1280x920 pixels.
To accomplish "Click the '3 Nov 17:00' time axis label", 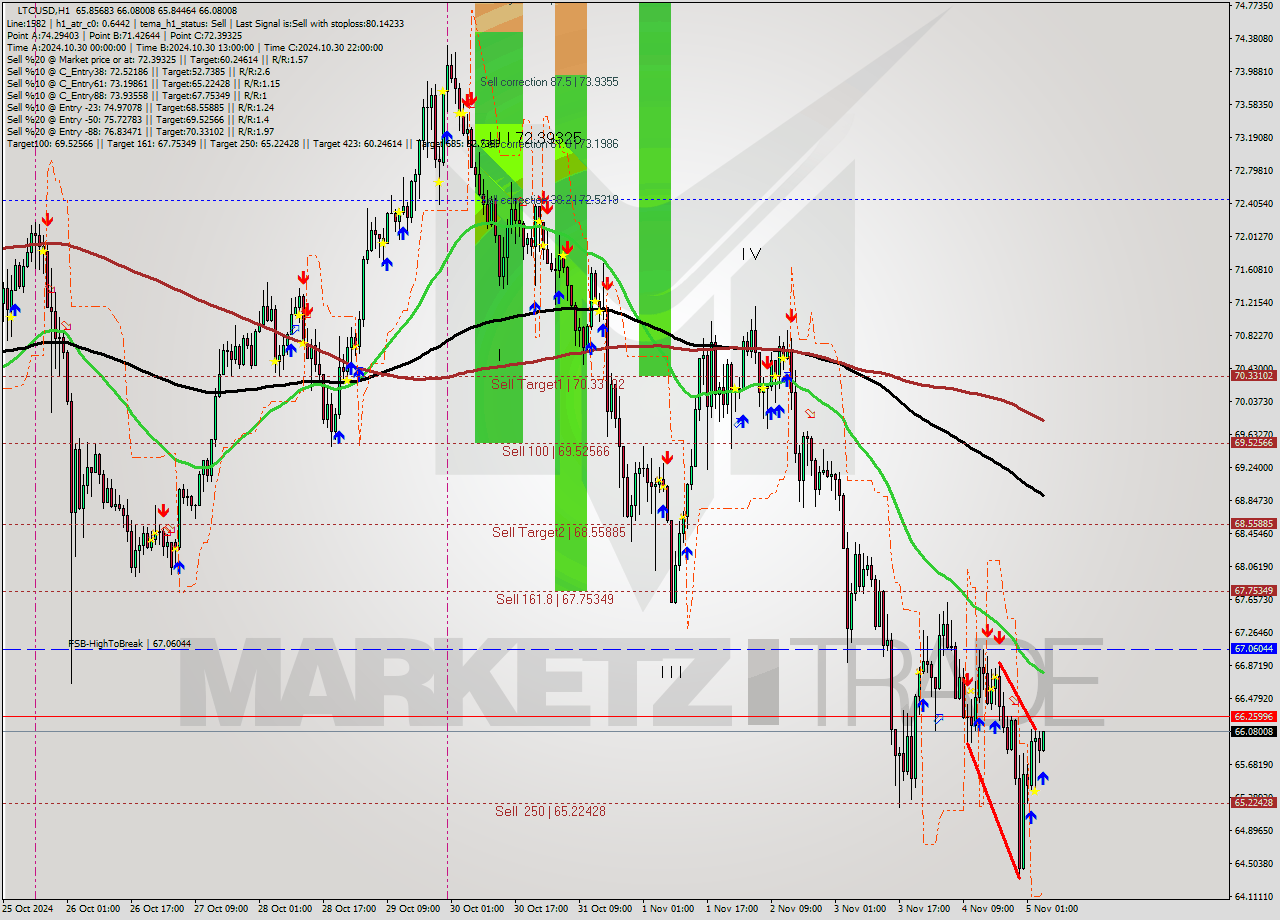I will click(922, 909).
